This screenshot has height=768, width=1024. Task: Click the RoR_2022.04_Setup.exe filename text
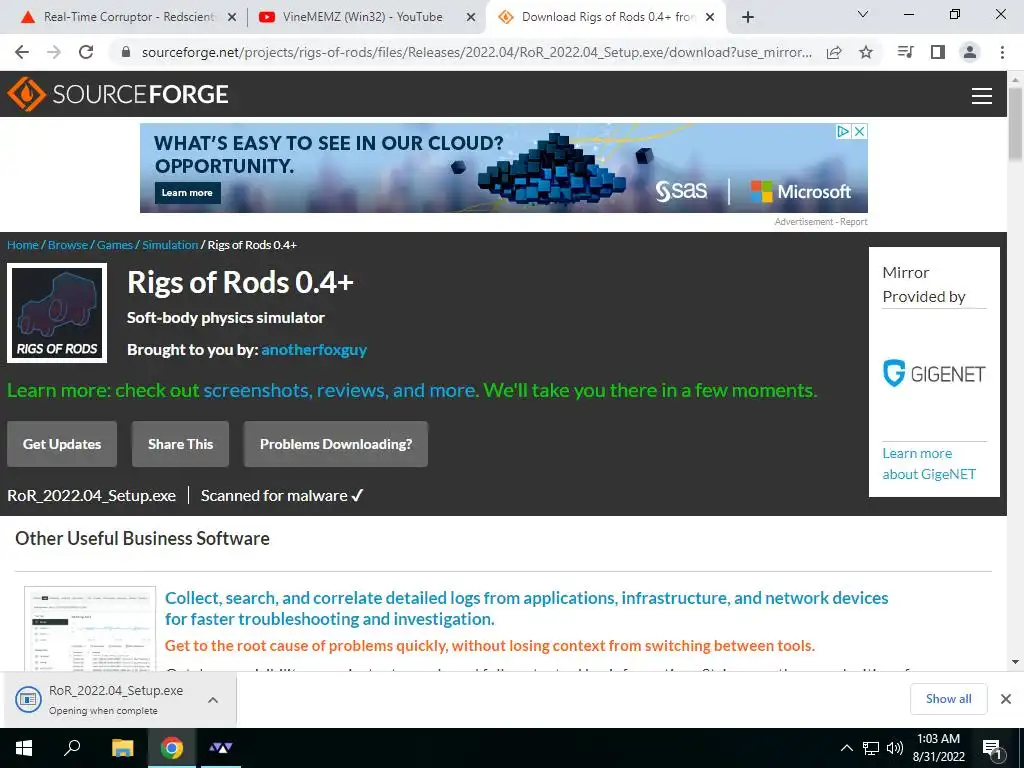point(91,496)
